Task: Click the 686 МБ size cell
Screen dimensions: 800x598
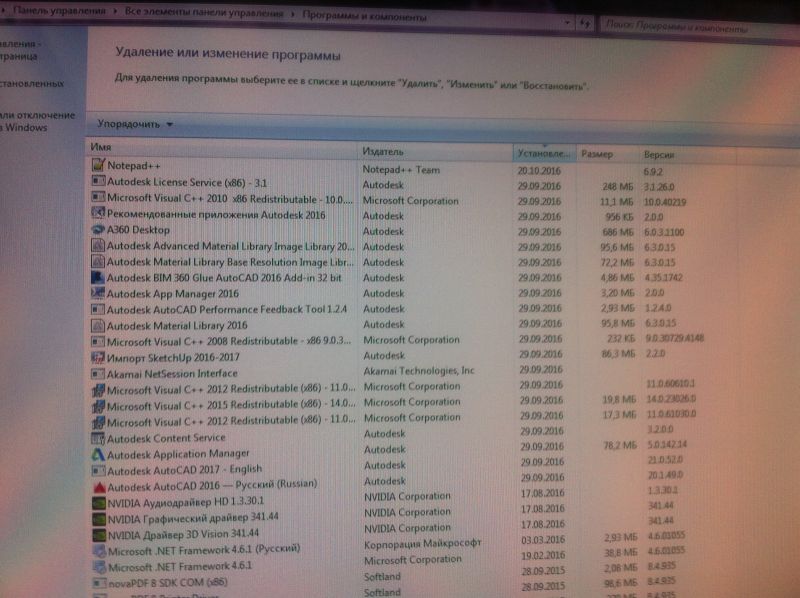Action: tap(618, 232)
